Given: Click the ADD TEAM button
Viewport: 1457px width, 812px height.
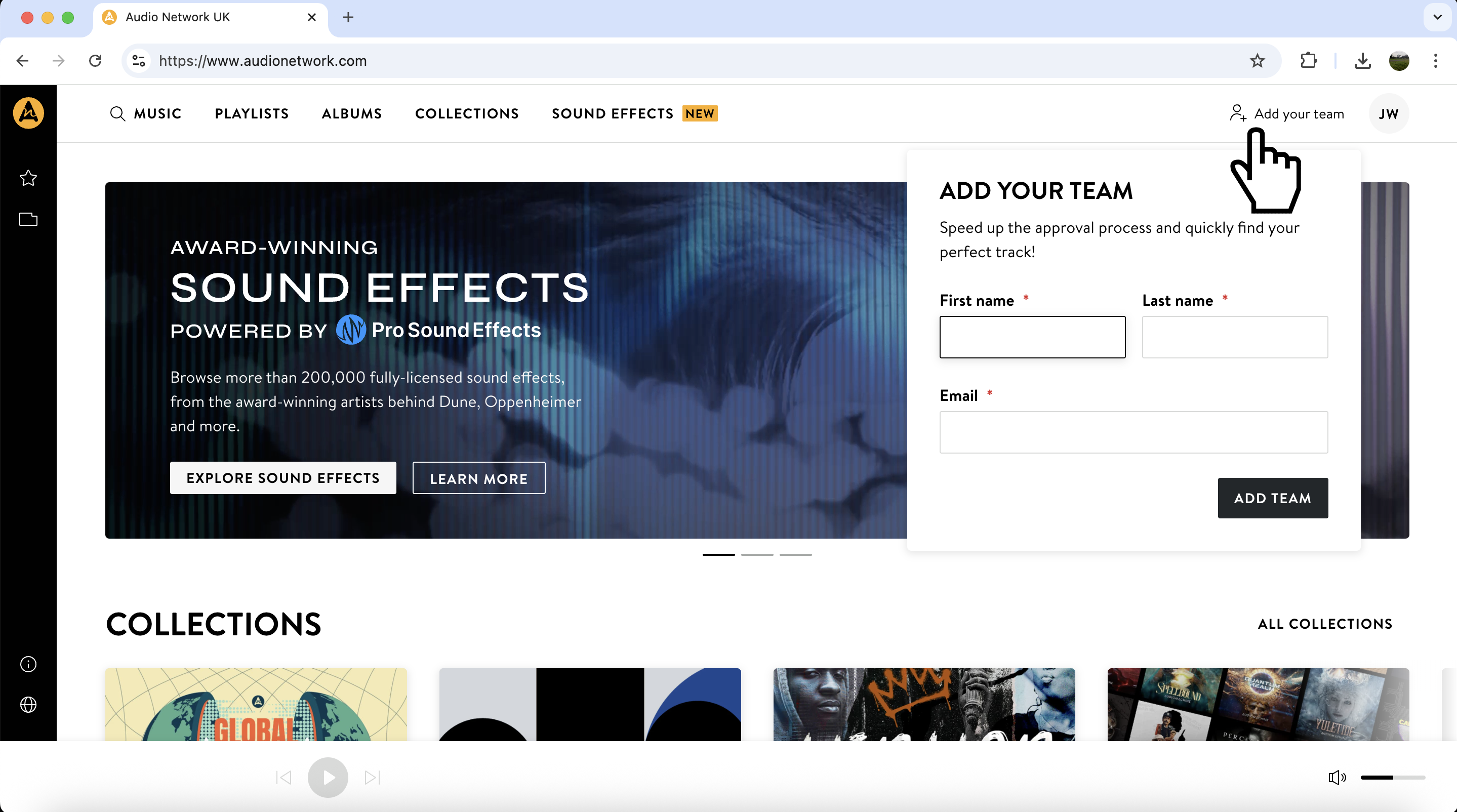Looking at the screenshot, I should [x=1272, y=498].
